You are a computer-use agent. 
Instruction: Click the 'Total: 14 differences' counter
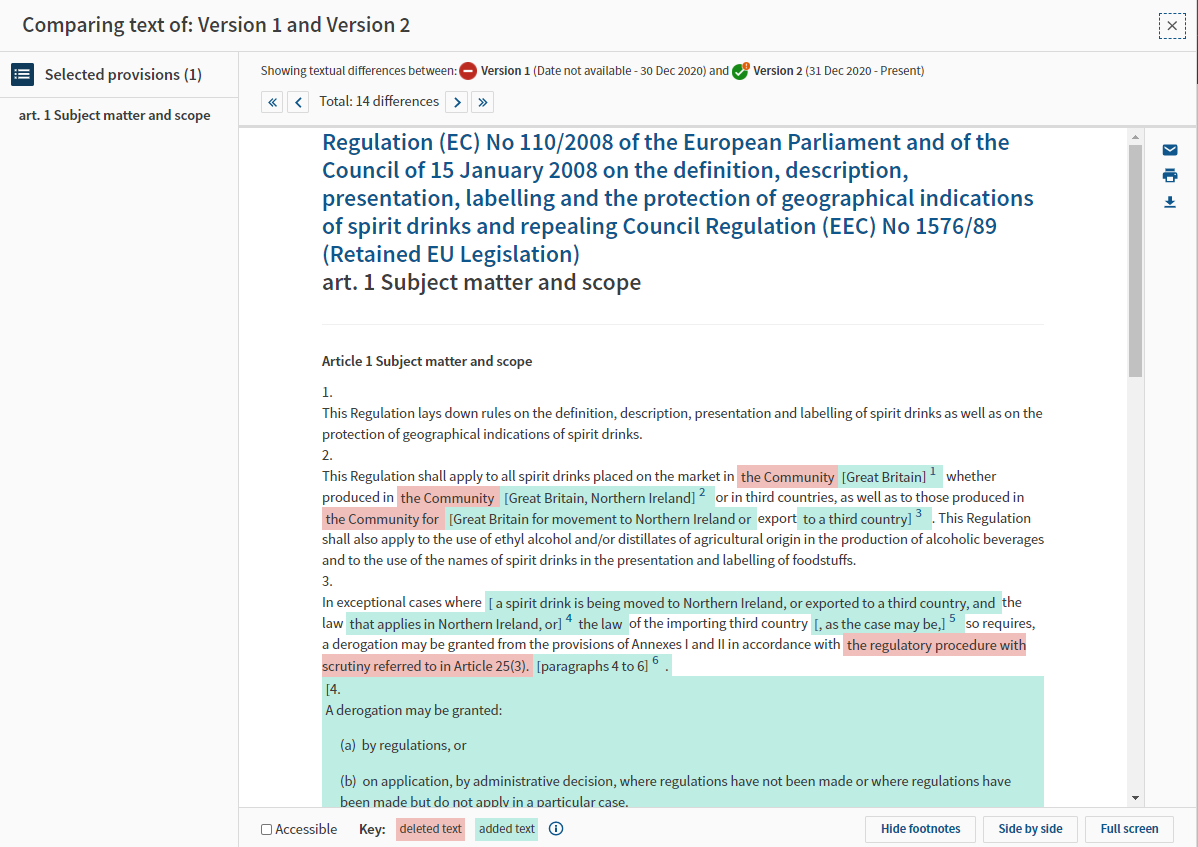click(x=379, y=102)
